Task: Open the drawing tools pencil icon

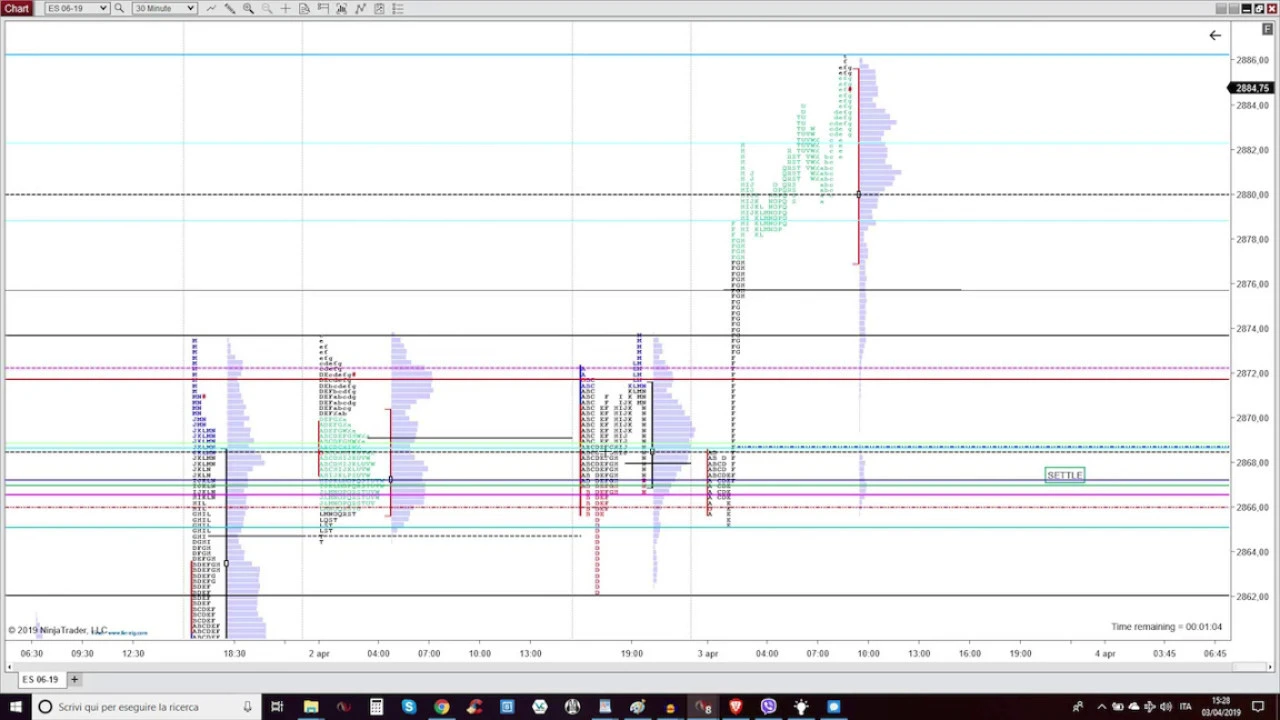Action: click(x=230, y=8)
